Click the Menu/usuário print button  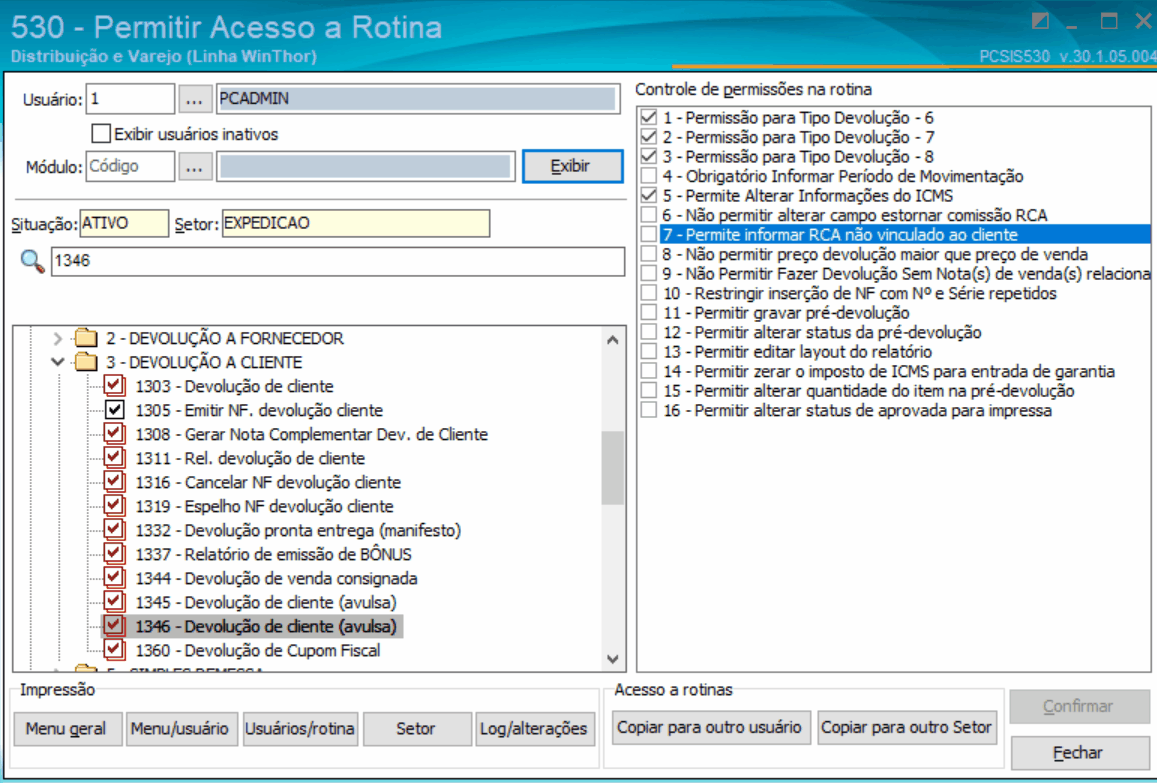182,728
